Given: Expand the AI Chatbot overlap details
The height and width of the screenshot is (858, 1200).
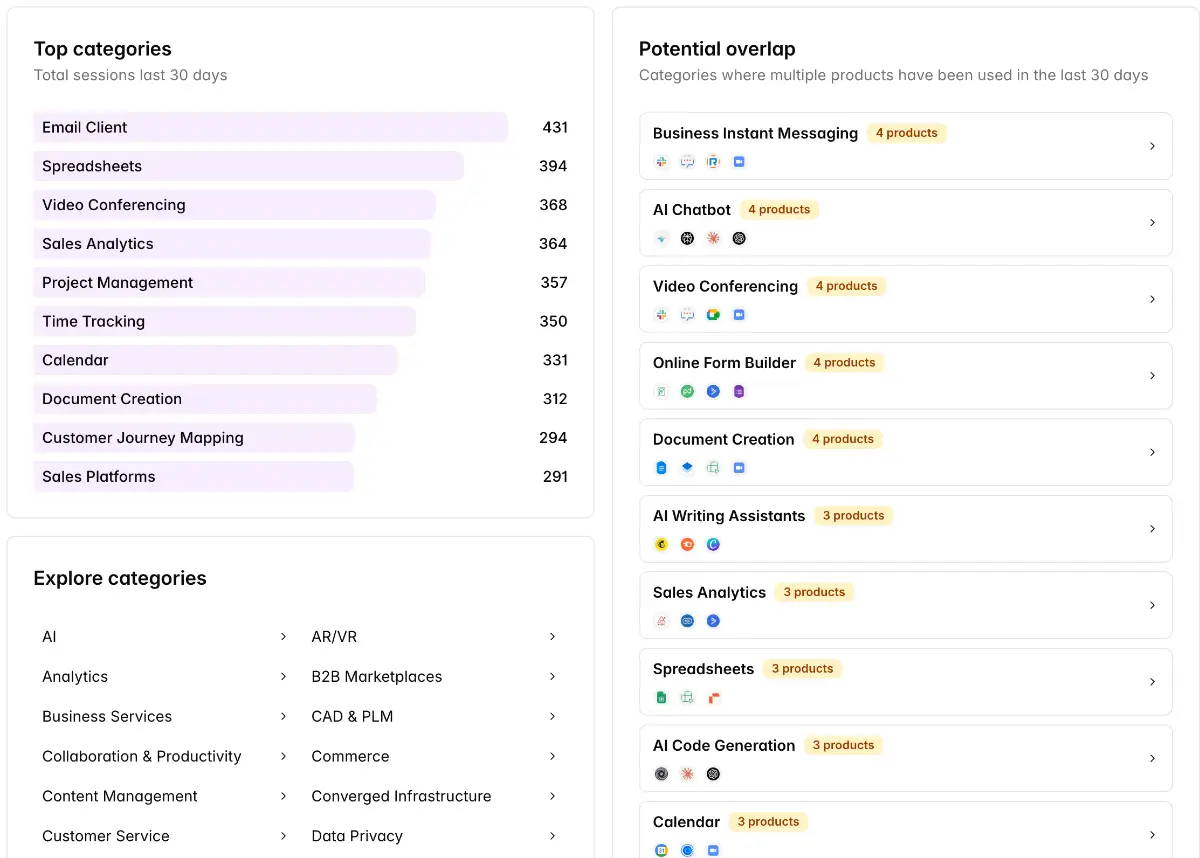Looking at the screenshot, I should pyautogui.click(x=1152, y=222).
